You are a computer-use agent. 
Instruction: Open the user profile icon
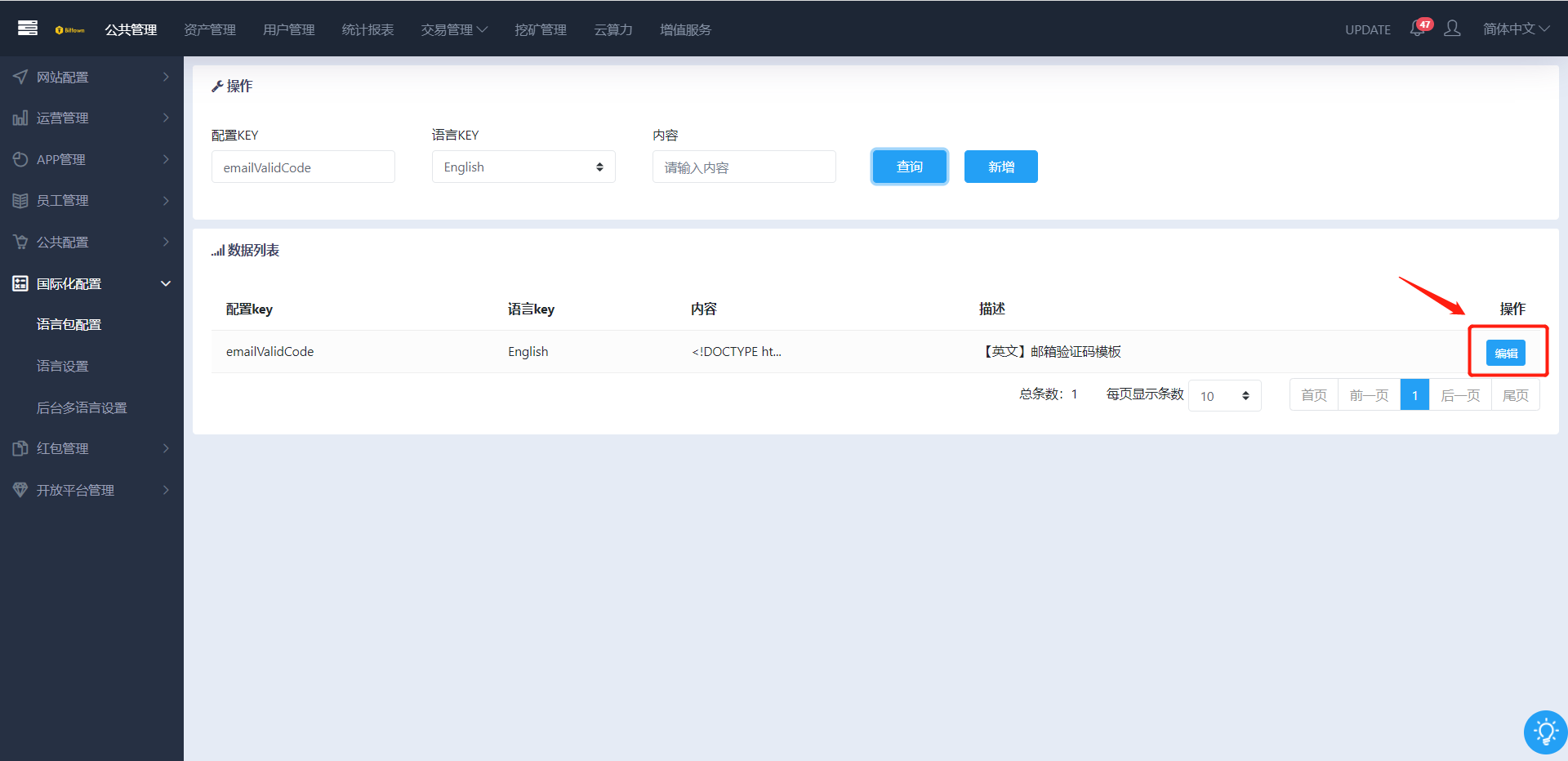(x=1452, y=29)
